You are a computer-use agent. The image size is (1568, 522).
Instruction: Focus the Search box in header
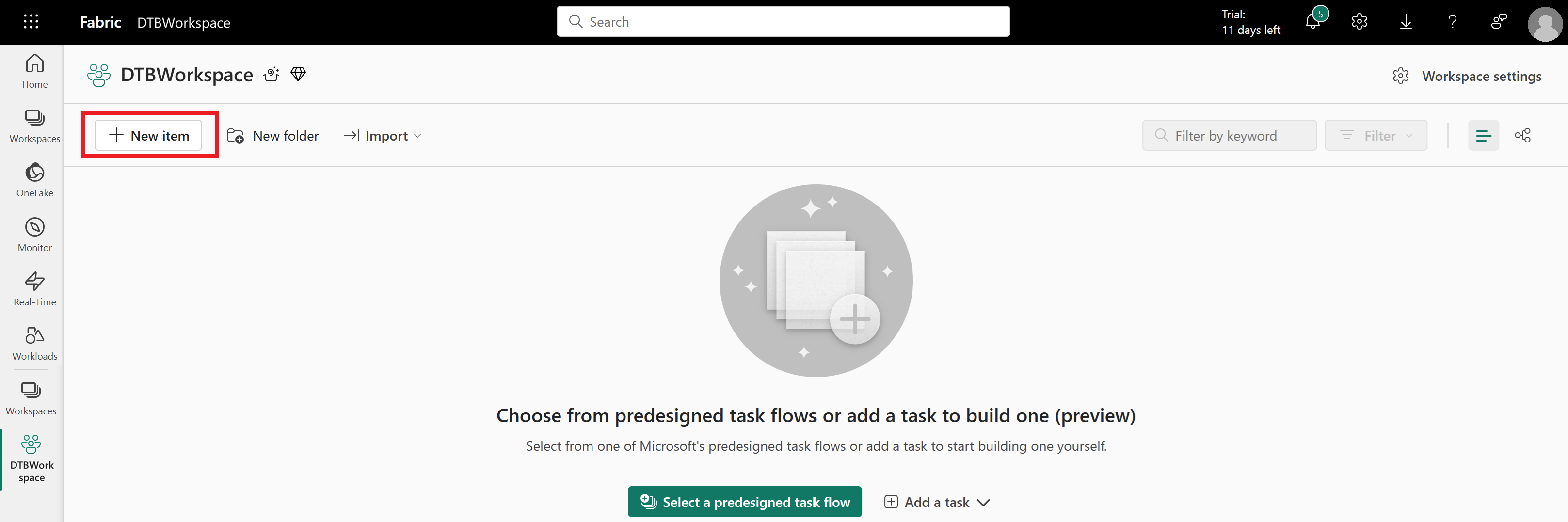(x=783, y=22)
